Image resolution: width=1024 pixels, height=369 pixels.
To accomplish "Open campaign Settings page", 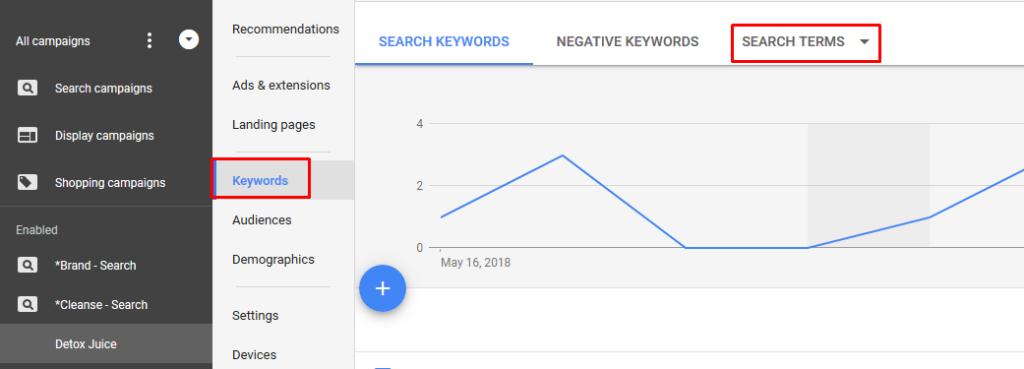I will tap(255, 315).
